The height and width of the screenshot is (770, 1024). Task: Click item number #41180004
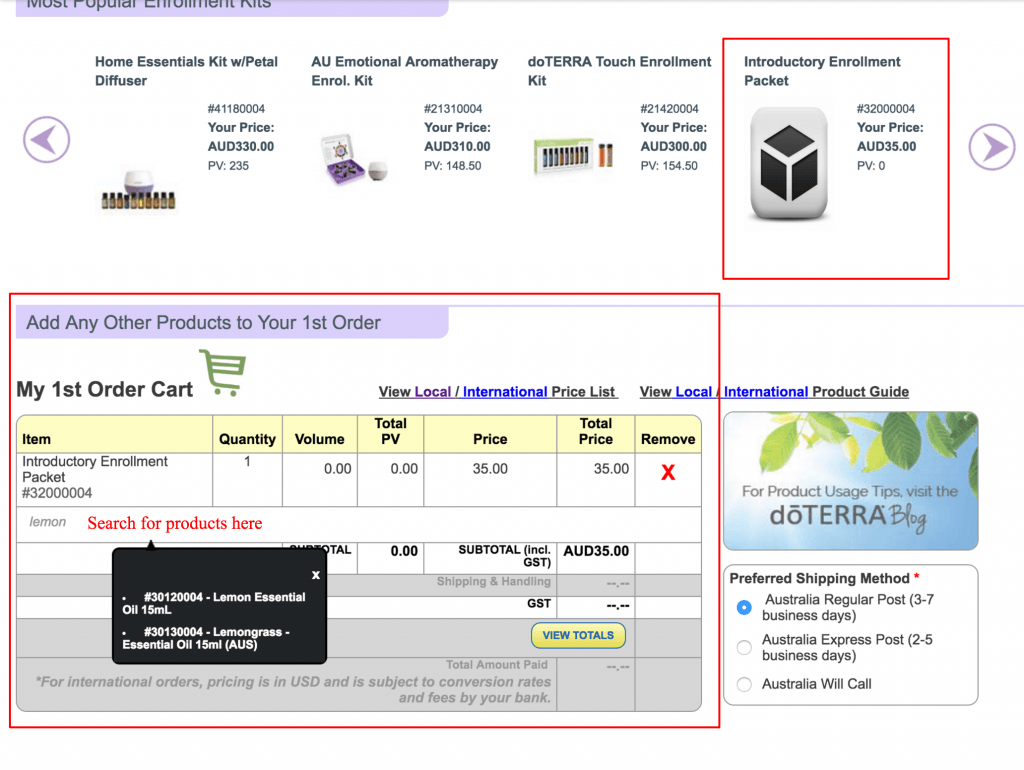tap(236, 109)
